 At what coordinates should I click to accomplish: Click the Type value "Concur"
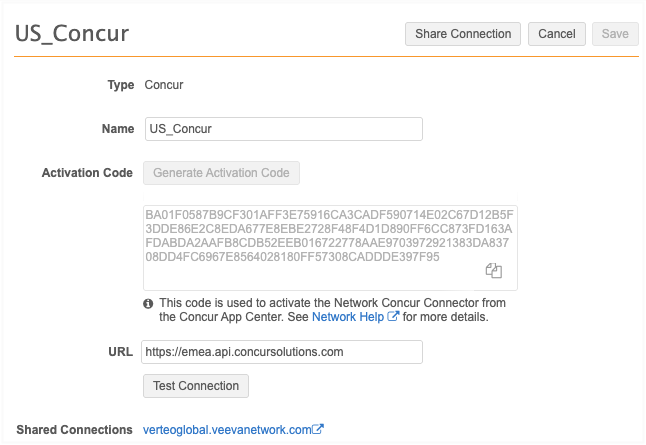pyautogui.click(x=164, y=85)
